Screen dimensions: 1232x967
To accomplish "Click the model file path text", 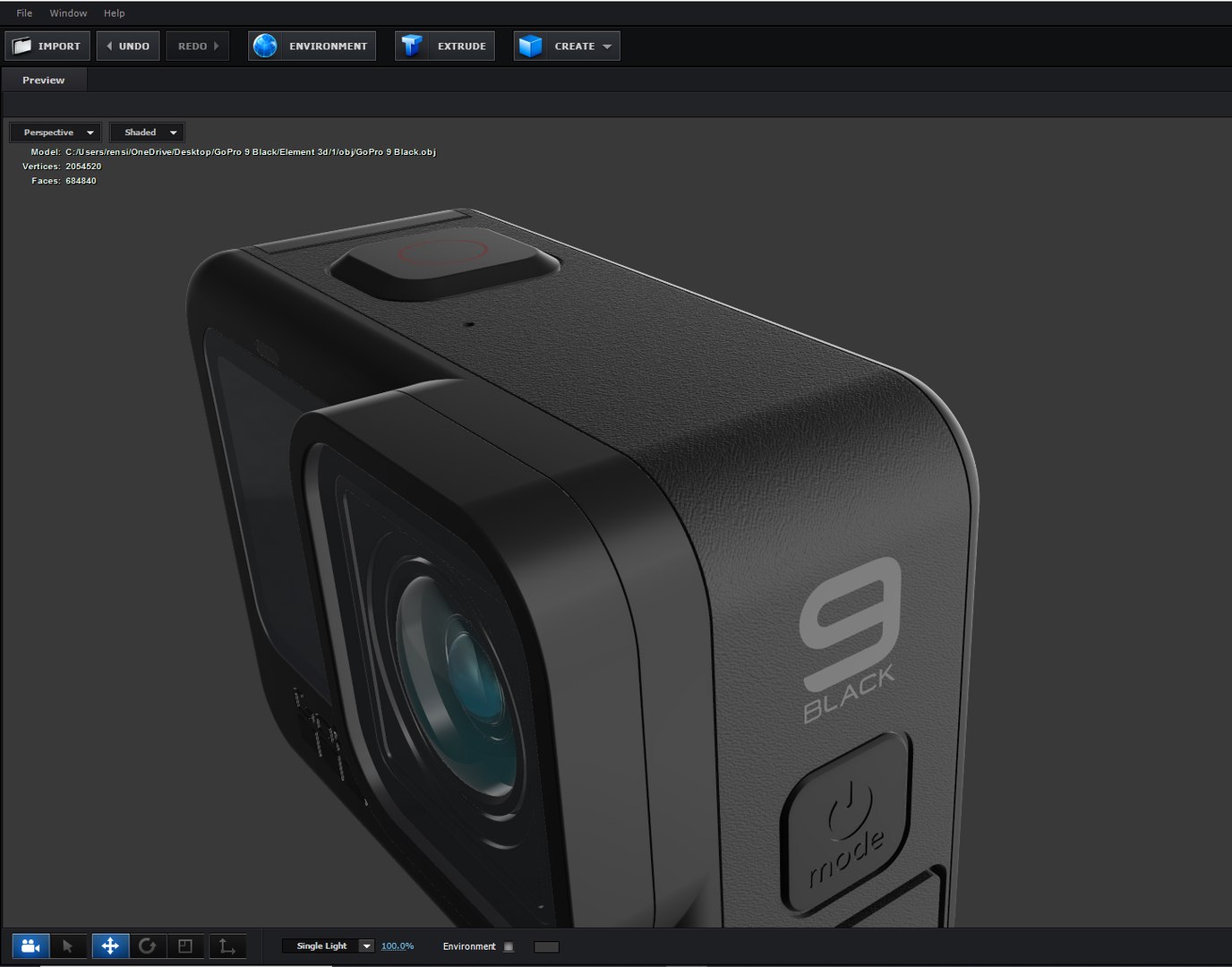I will click(x=251, y=152).
